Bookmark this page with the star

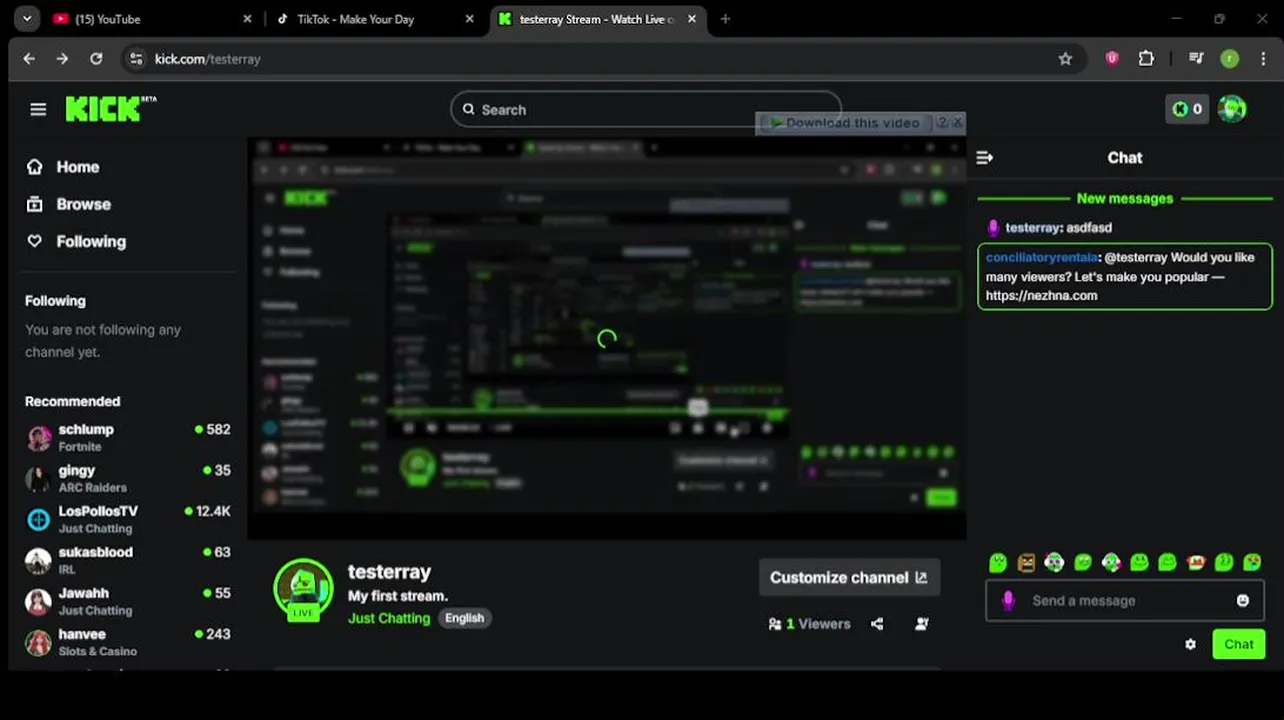click(x=1065, y=59)
